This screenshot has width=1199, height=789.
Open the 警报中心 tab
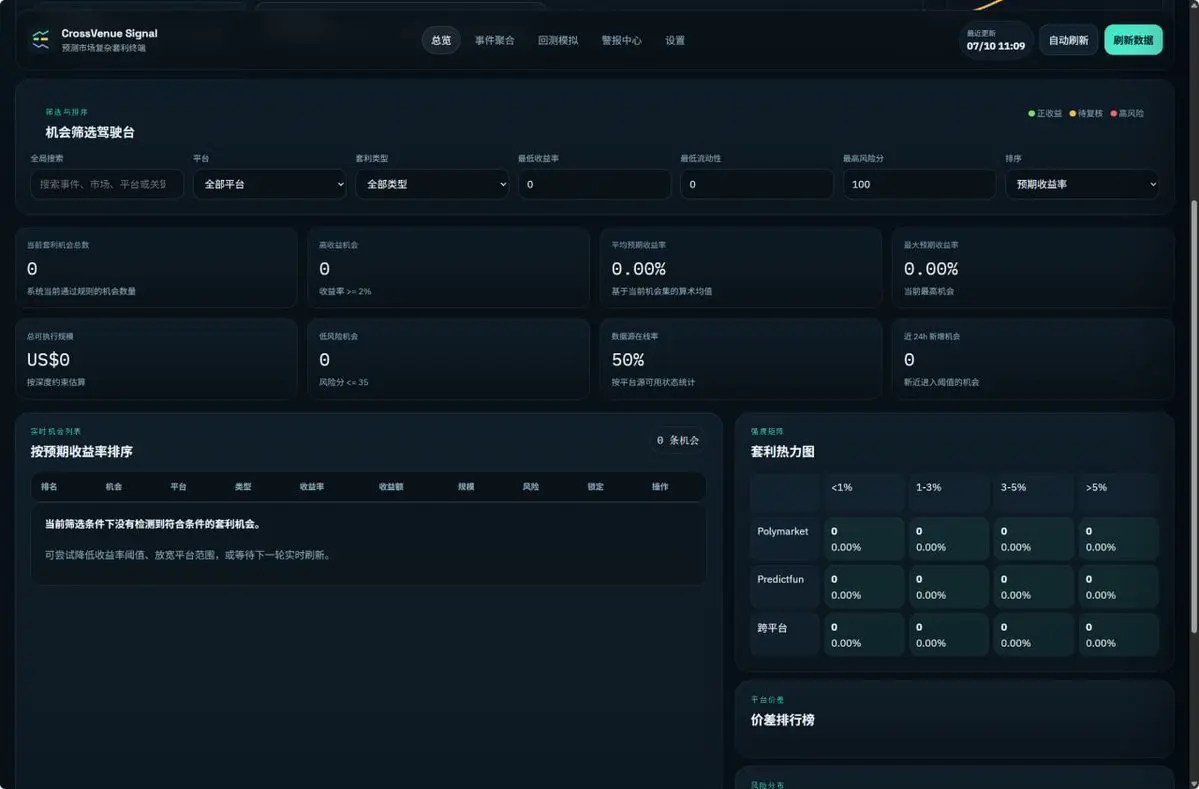pyautogui.click(x=622, y=41)
